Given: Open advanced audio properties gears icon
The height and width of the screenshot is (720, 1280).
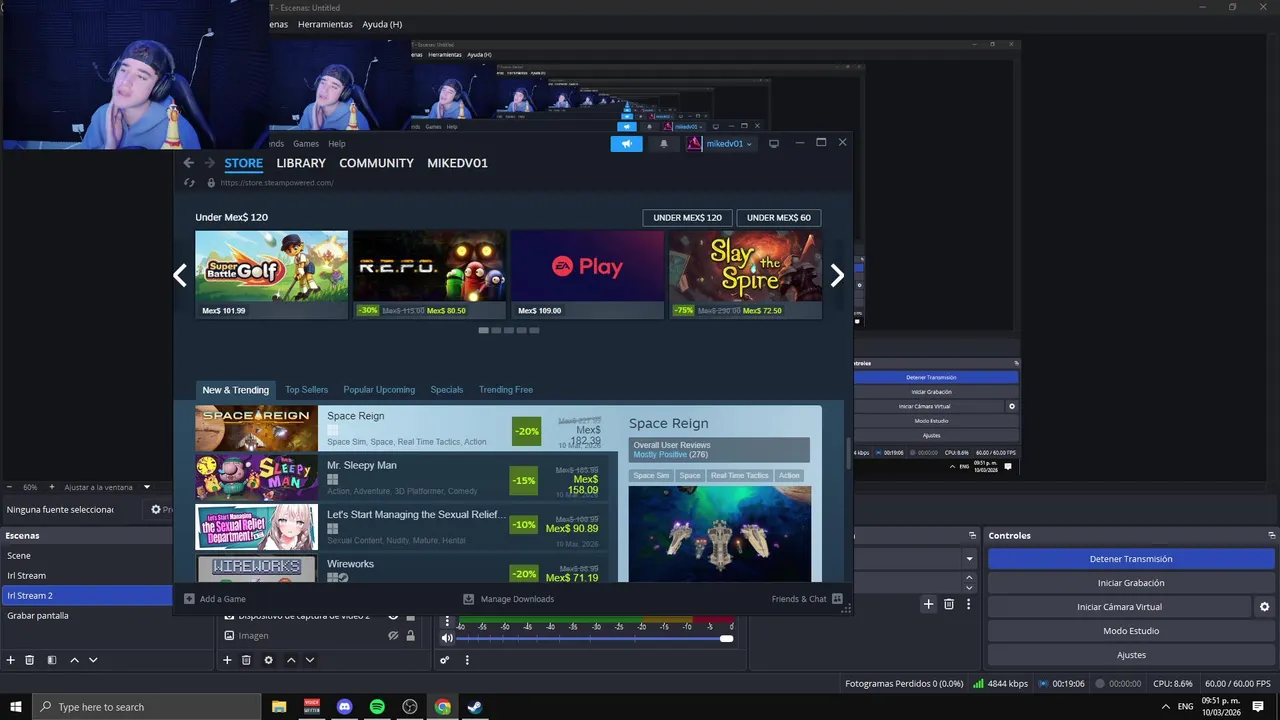Looking at the screenshot, I should pos(445,660).
